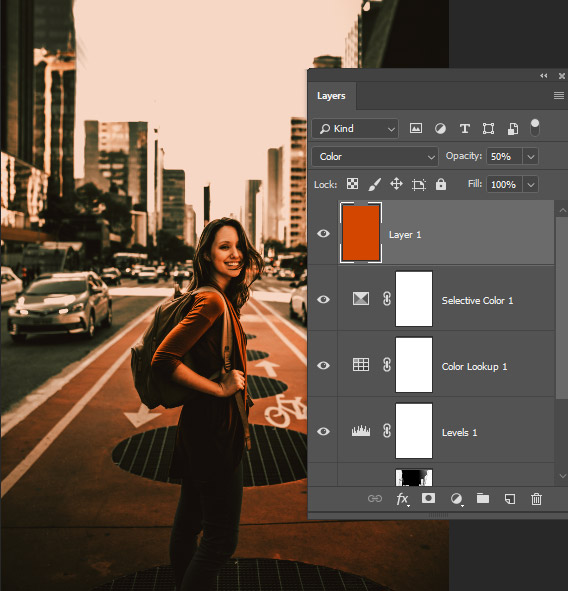Filter layers by pixel layer icon

point(416,129)
